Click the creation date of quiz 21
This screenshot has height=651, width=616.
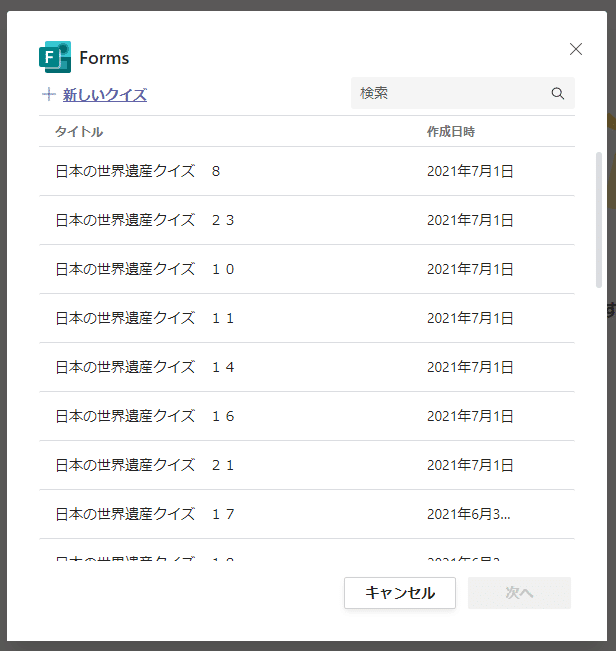[x=470, y=465]
